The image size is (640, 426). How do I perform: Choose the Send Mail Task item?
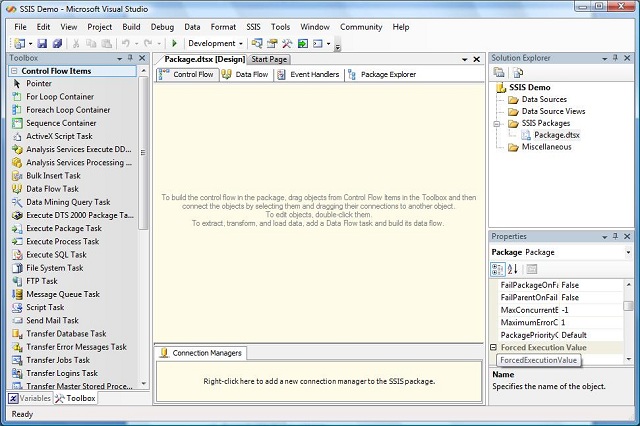point(54,320)
